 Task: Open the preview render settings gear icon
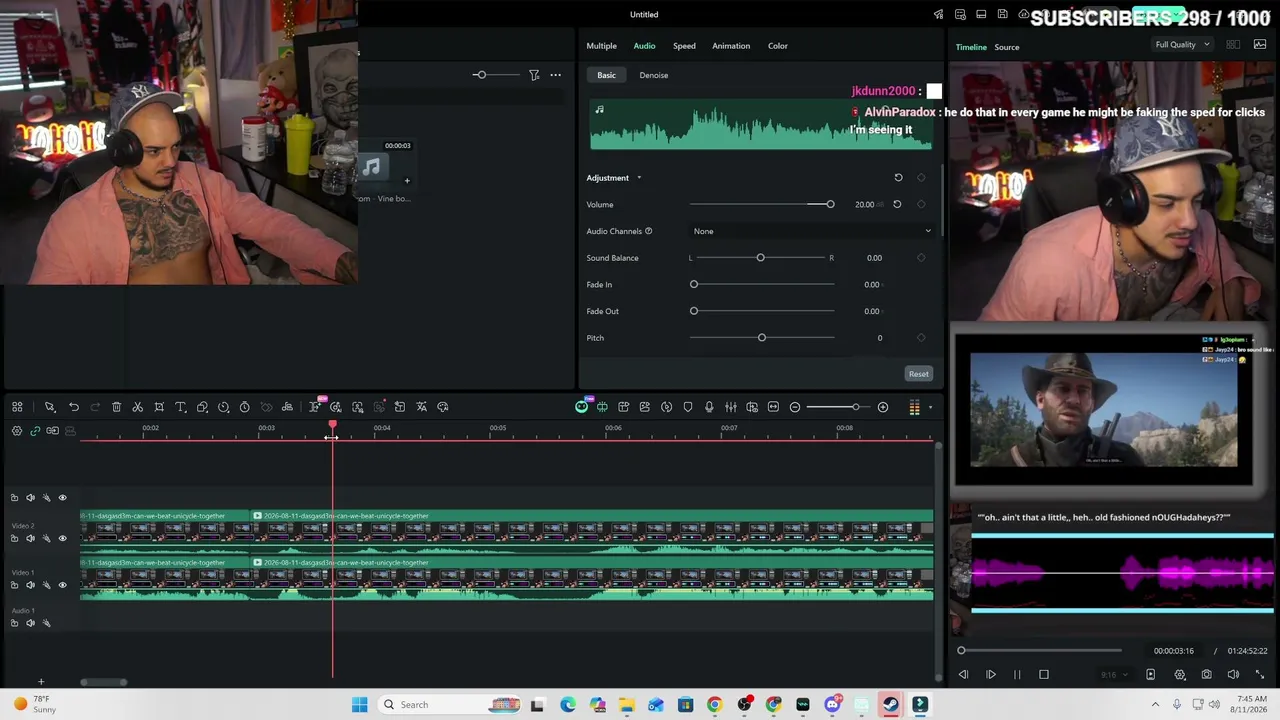pos(1180,675)
